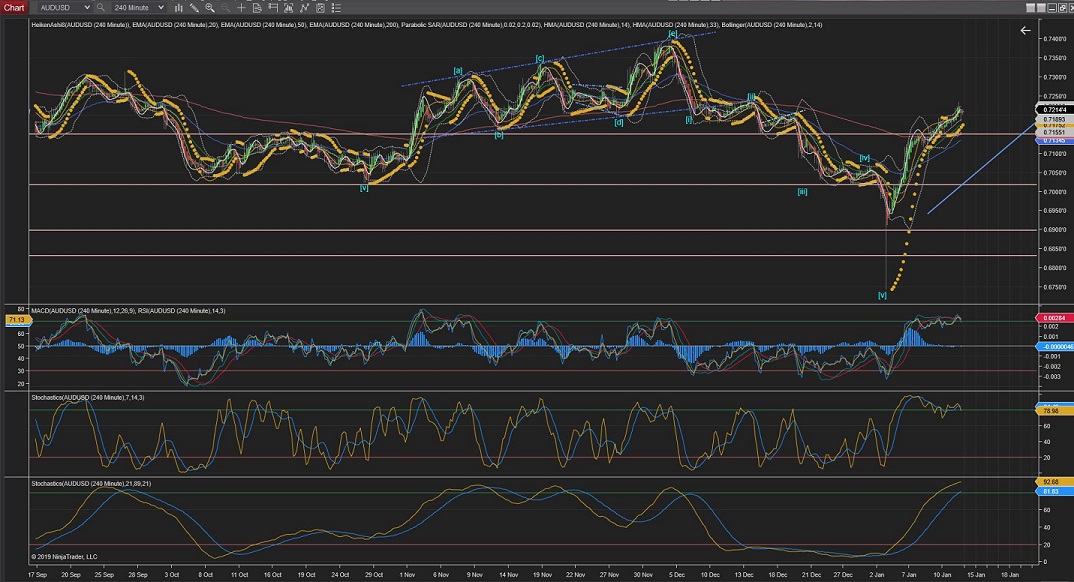This screenshot has width=1074, height=582.
Task: Restore down the chart window
Action: click(1062, 8)
